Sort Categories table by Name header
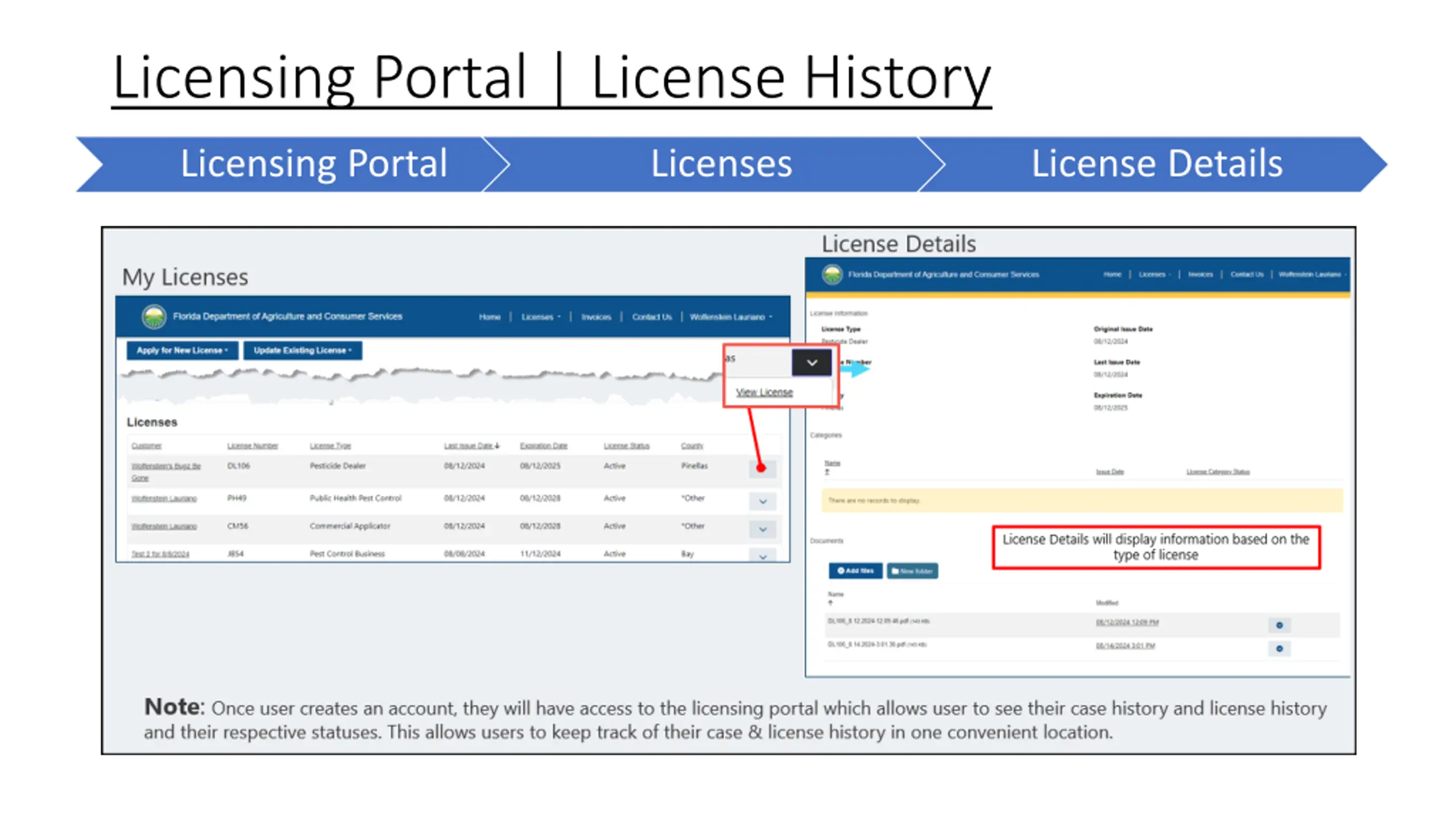The height and width of the screenshot is (819, 1456). 832,464
